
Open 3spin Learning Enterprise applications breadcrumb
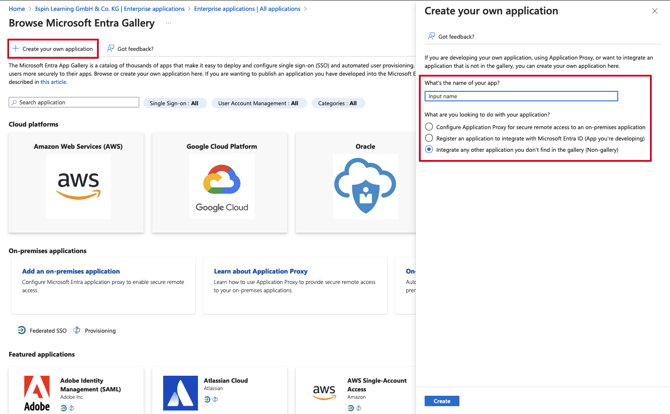[x=109, y=9]
